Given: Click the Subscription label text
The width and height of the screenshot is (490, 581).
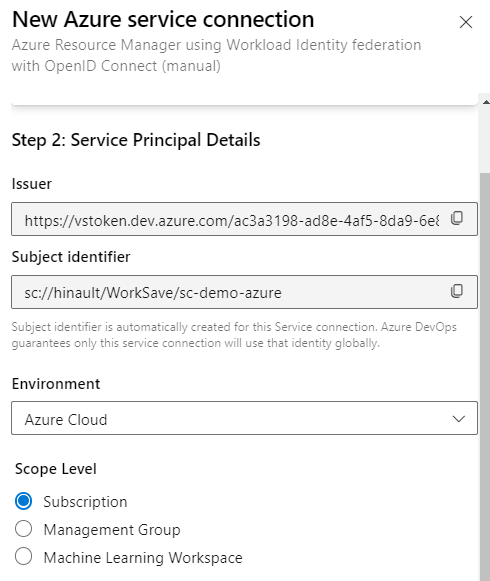Looking at the screenshot, I should 85,502.
